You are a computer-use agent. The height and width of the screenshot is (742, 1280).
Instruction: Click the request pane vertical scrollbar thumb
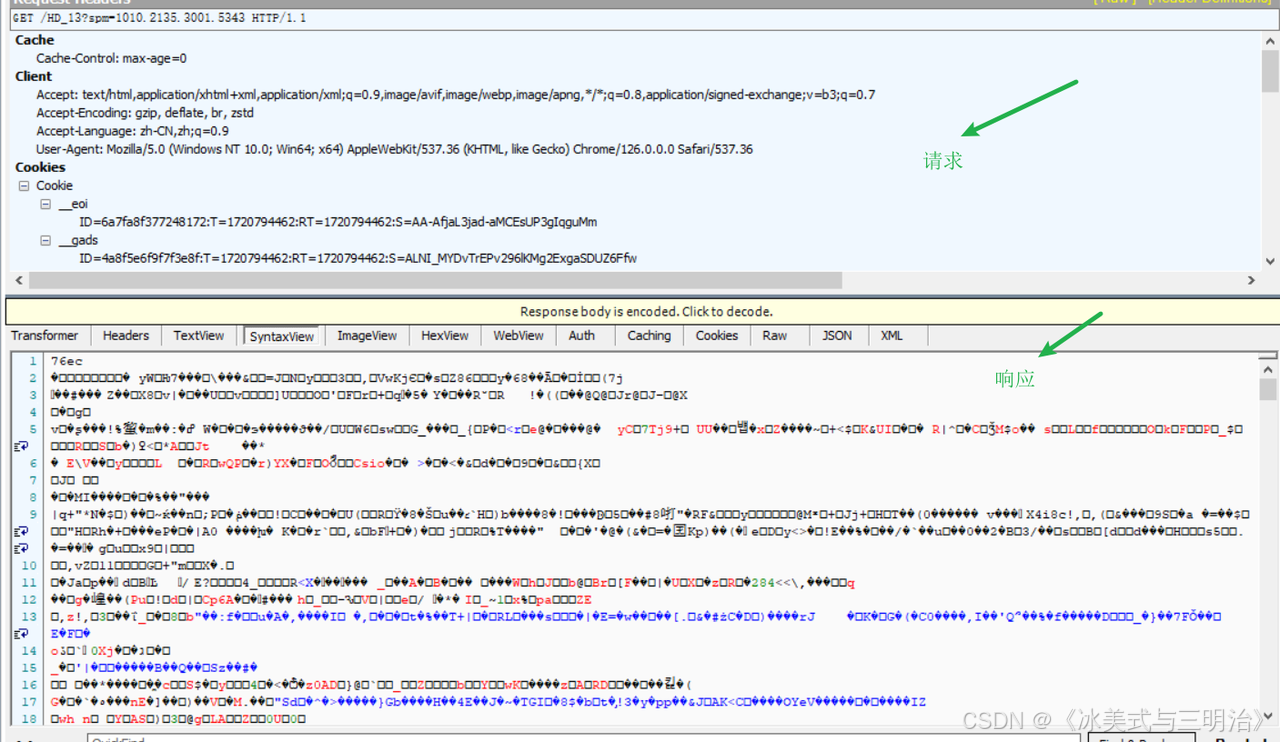[x=1270, y=70]
